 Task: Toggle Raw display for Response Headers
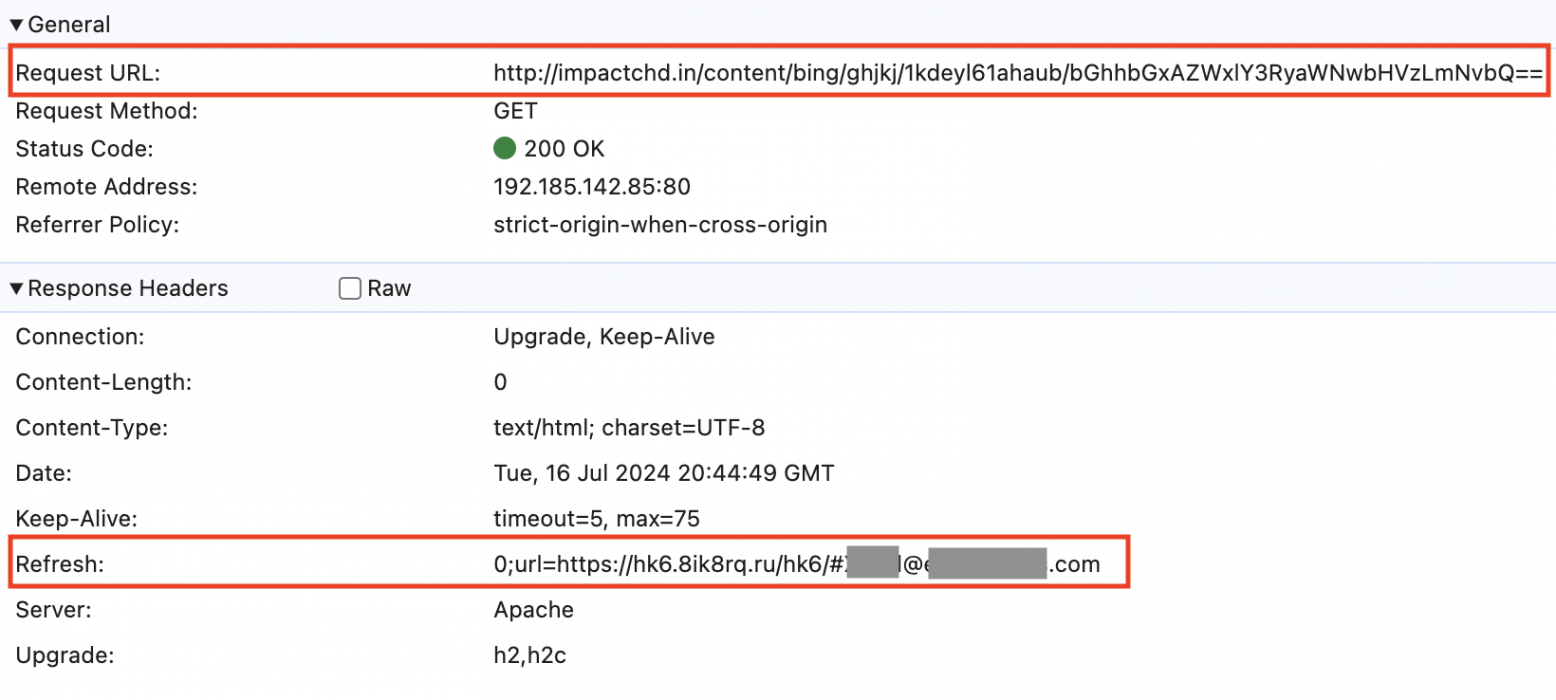coord(349,288)
